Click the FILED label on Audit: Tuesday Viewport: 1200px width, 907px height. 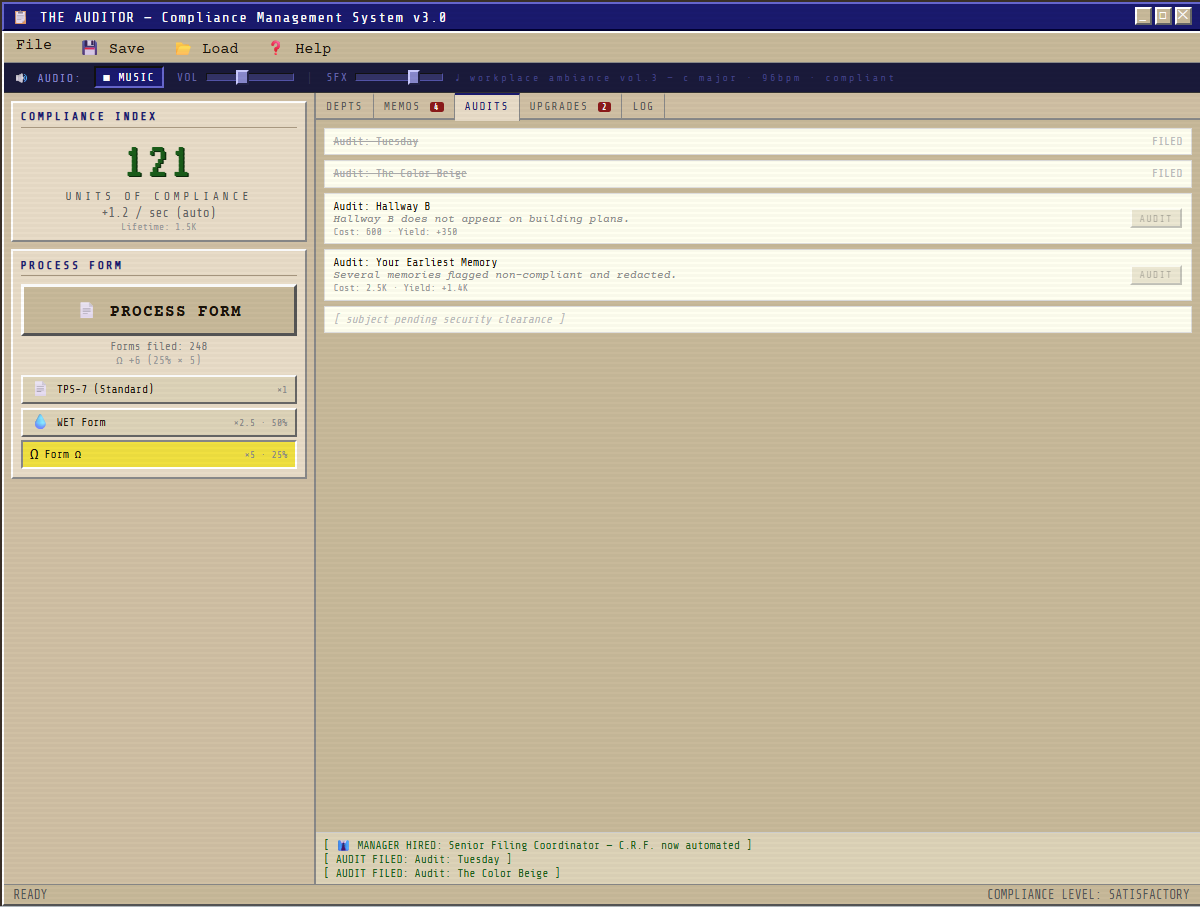click(1167, 142)
